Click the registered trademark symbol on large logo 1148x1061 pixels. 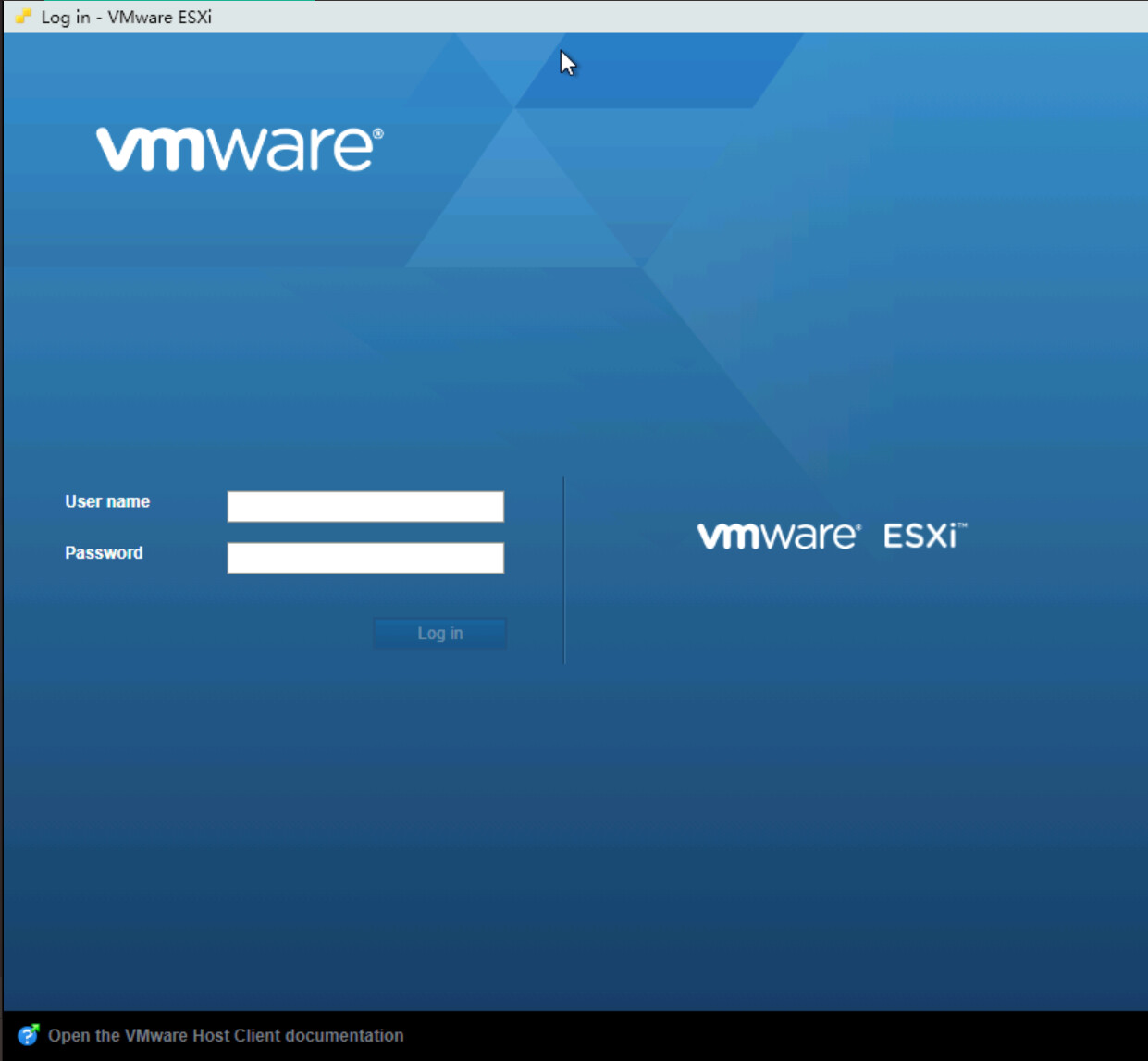click(x=377, y=134)
